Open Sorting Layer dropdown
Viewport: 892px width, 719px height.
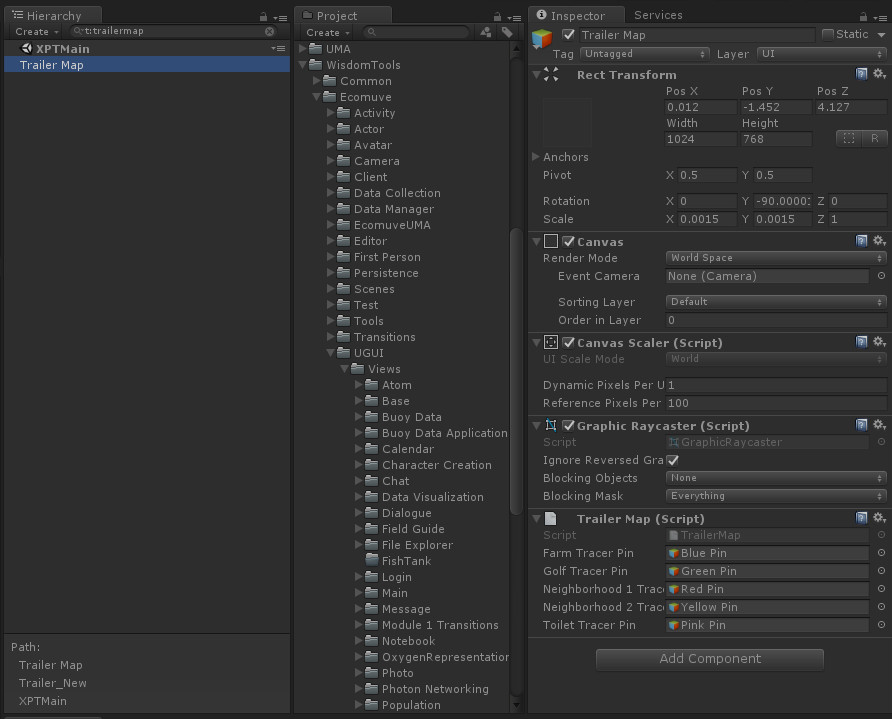(x=776, y=301)
